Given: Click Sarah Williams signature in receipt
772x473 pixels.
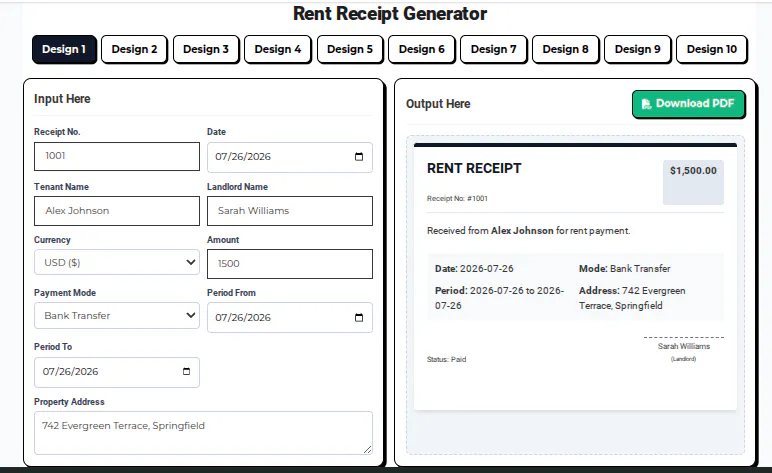Looking at the screenshot, I should [684, 346].
